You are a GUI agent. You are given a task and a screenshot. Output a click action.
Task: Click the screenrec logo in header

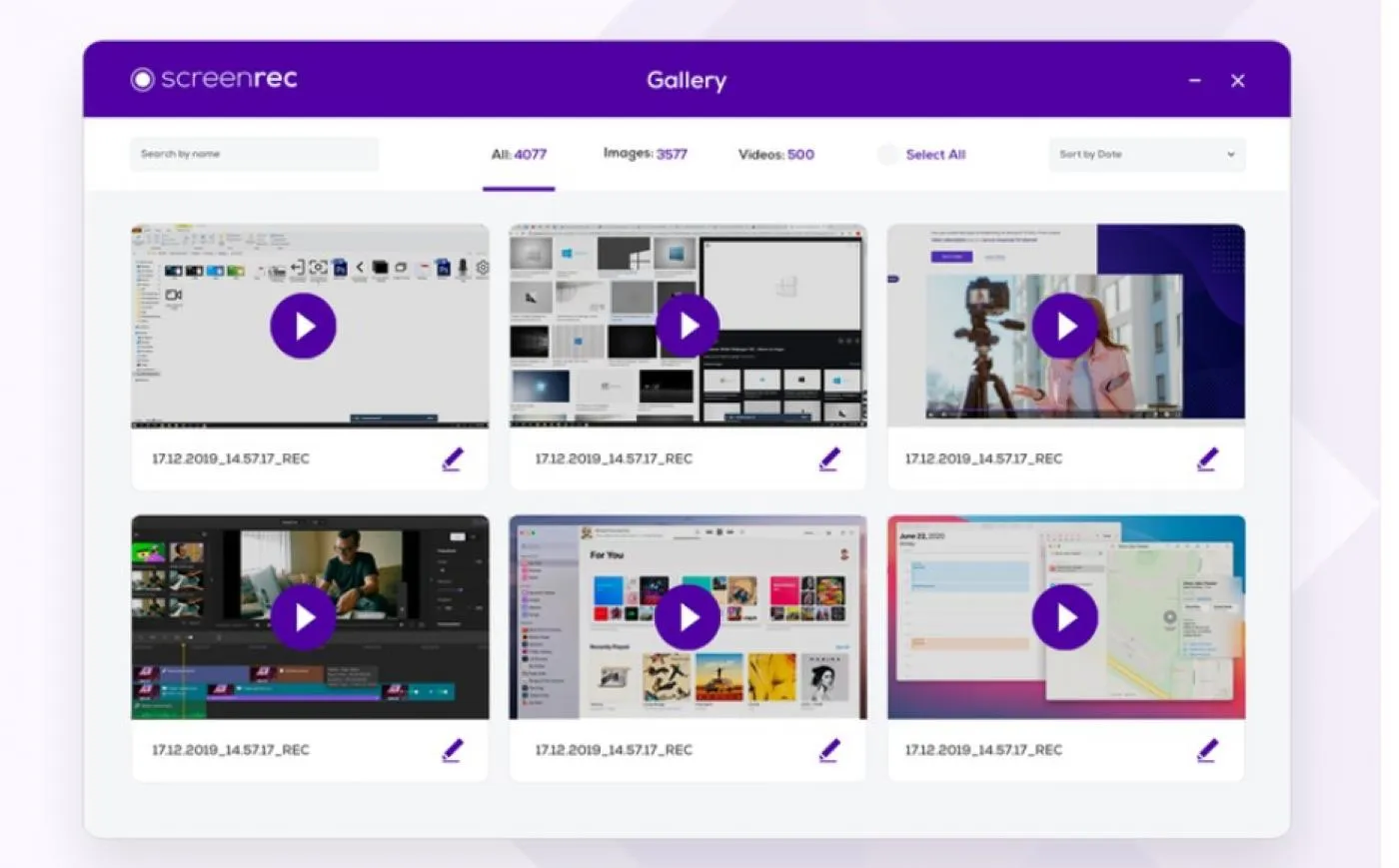[x=214, y=79]
